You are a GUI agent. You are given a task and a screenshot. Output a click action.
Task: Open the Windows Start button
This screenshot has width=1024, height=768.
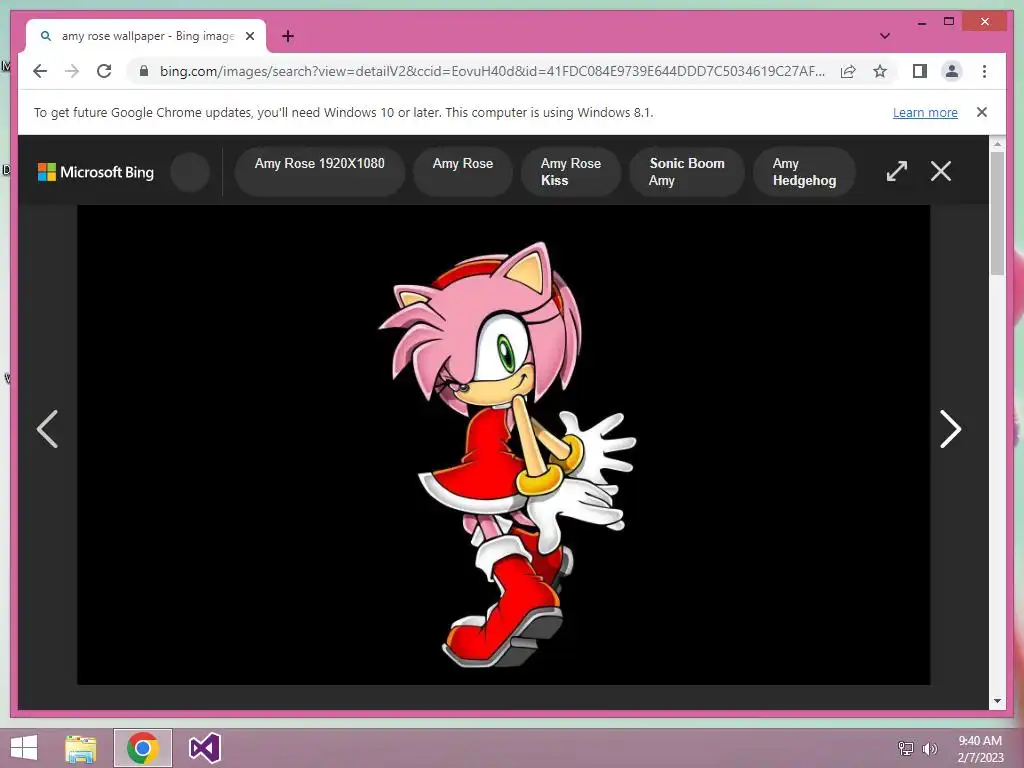coord(24,748)
